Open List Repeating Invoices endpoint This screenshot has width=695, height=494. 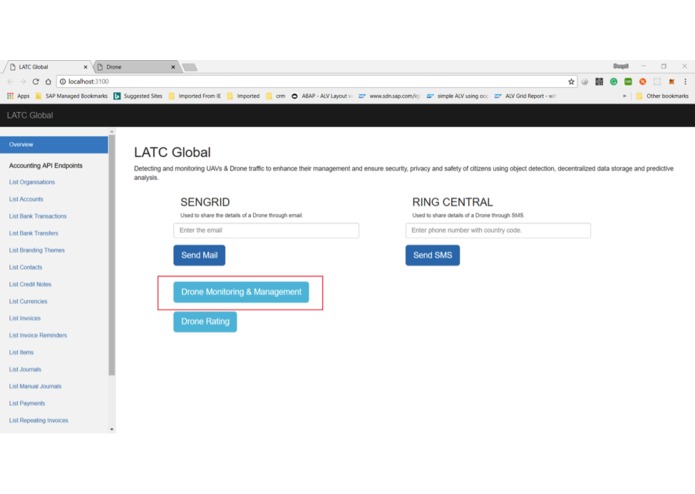(x=39, y=420)
